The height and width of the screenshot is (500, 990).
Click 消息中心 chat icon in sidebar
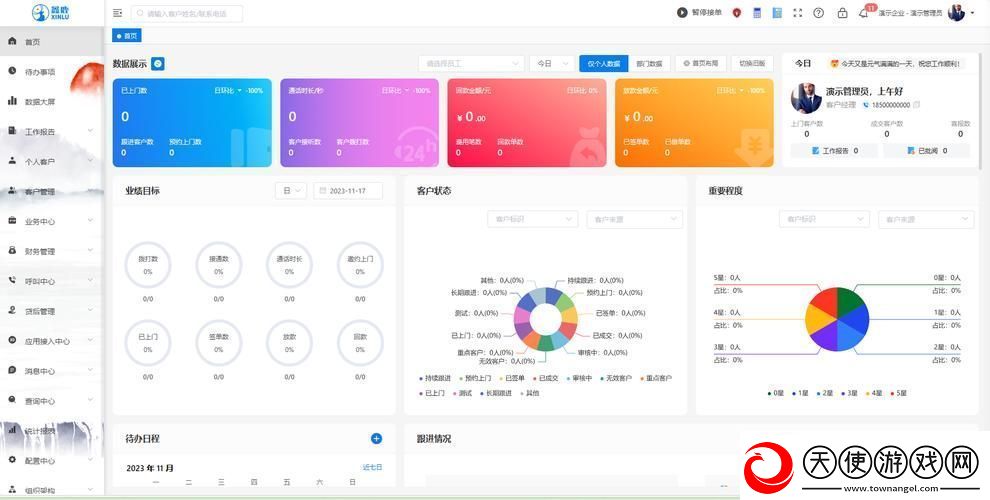[12, 370]
